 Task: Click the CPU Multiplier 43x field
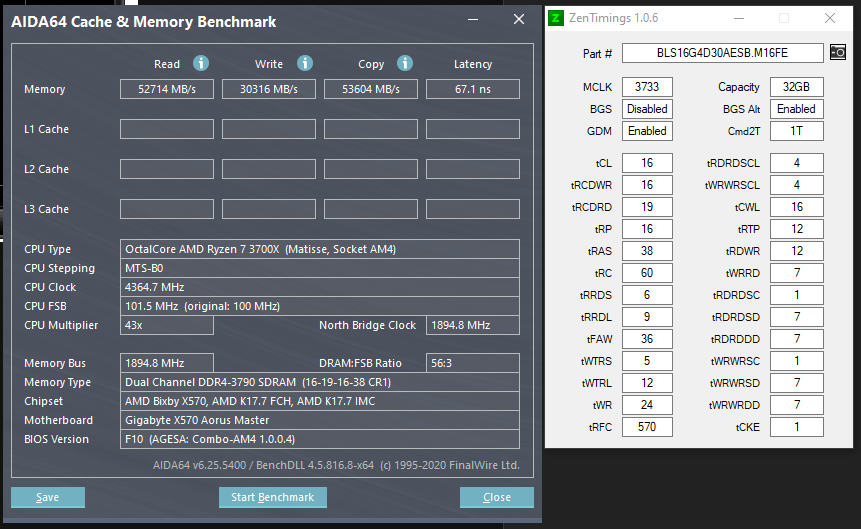point(167,325)
